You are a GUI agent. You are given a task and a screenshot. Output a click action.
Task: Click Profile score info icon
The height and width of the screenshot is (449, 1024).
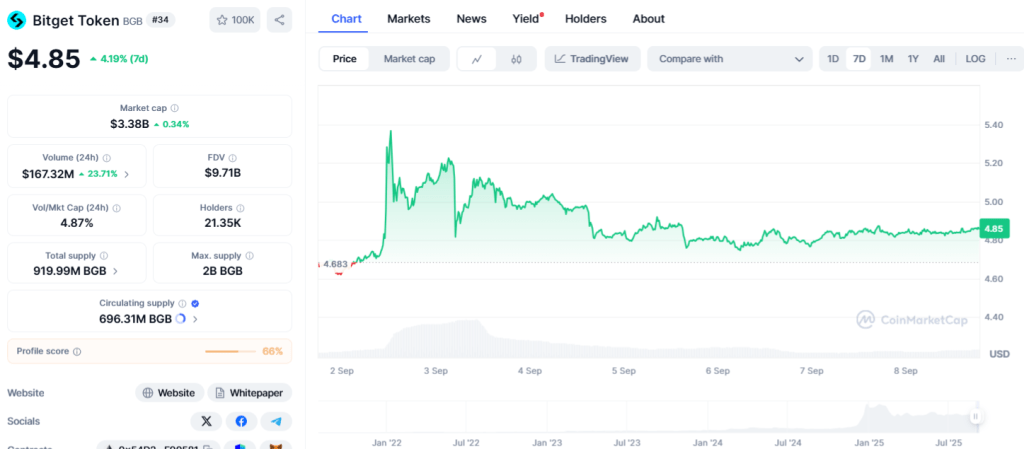click(77, 352)
